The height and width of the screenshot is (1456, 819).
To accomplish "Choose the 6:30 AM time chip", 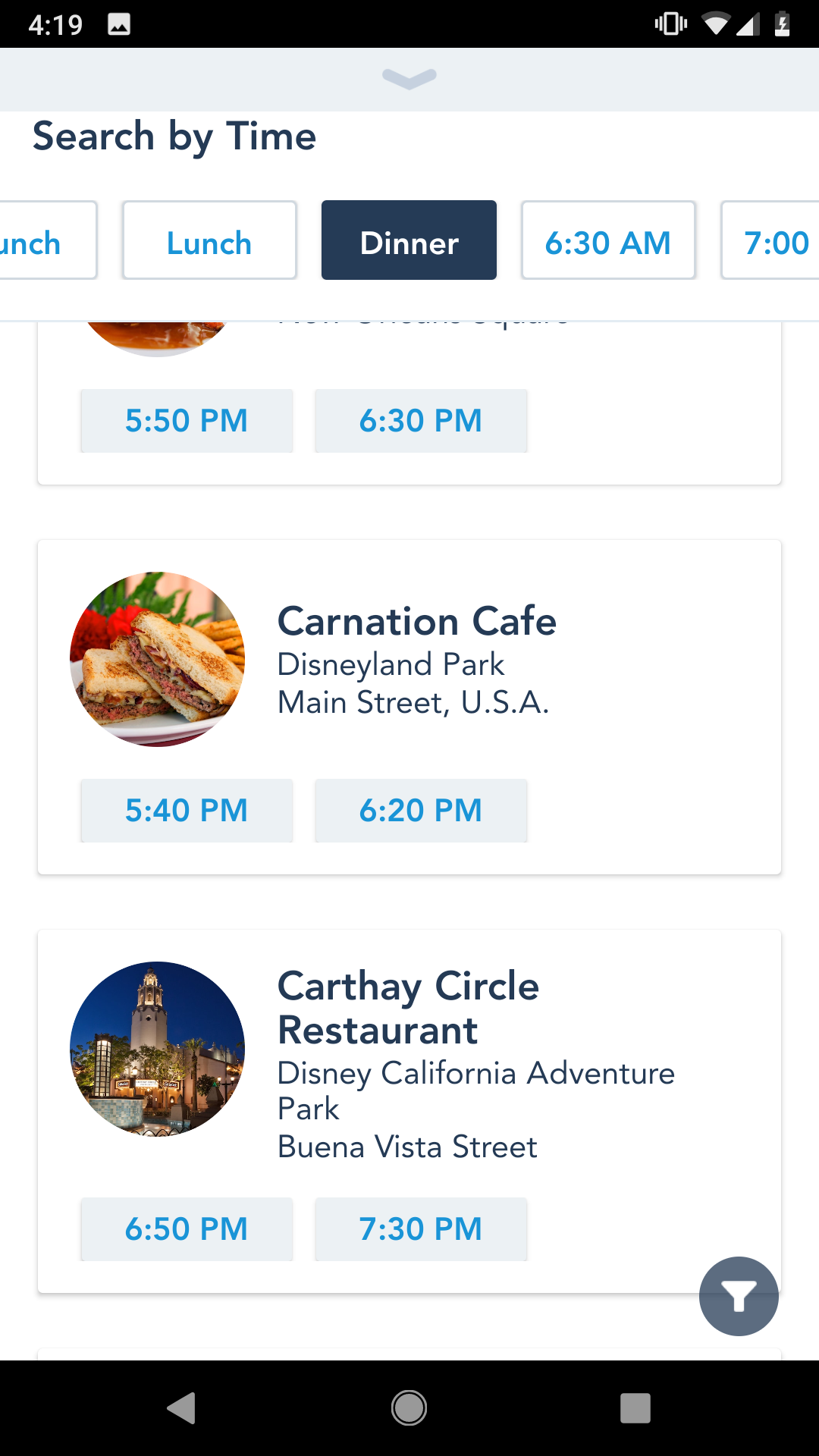I will pos(608,240).
